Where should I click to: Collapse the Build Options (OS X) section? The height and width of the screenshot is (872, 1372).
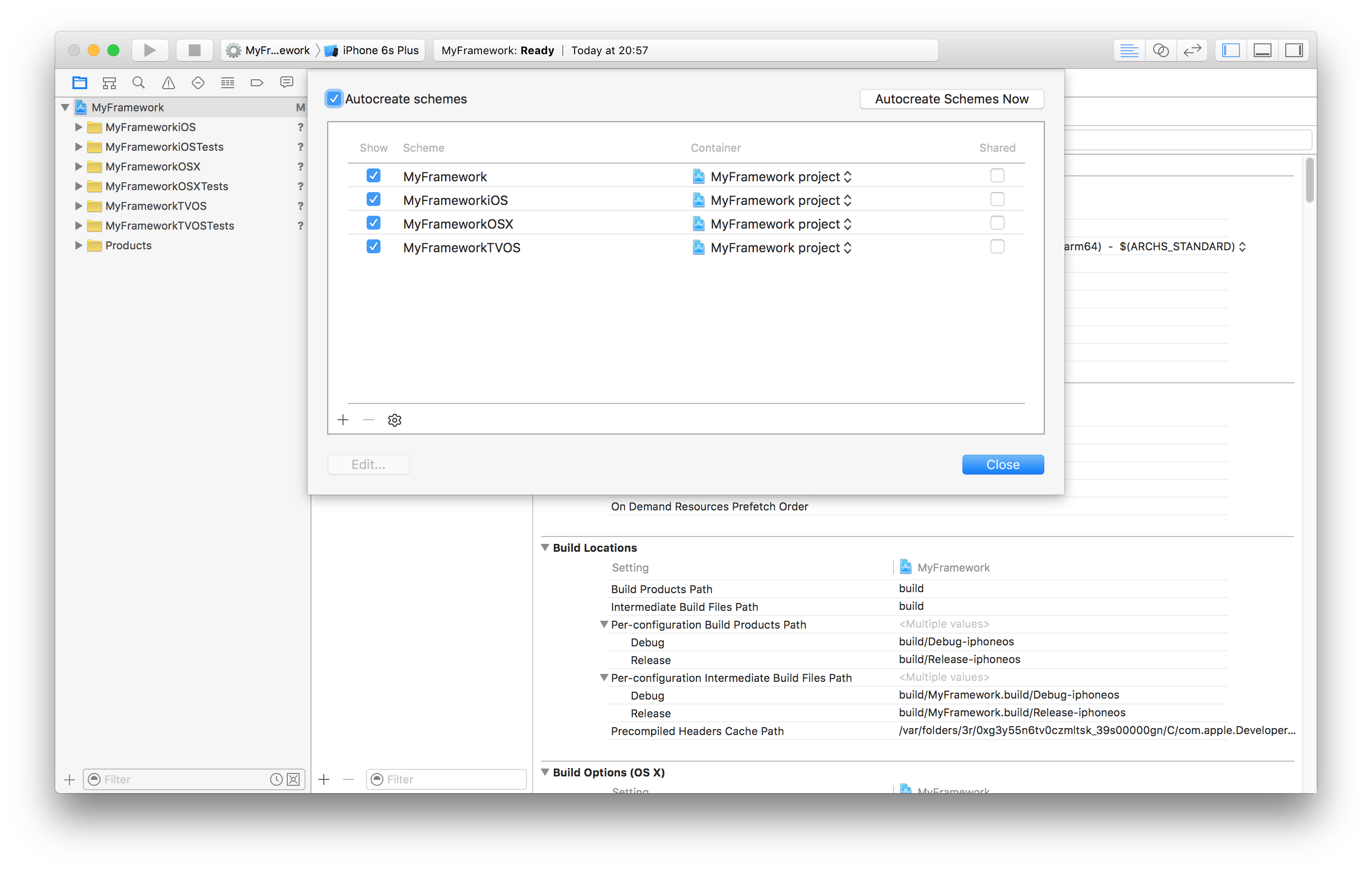[545, 772]
